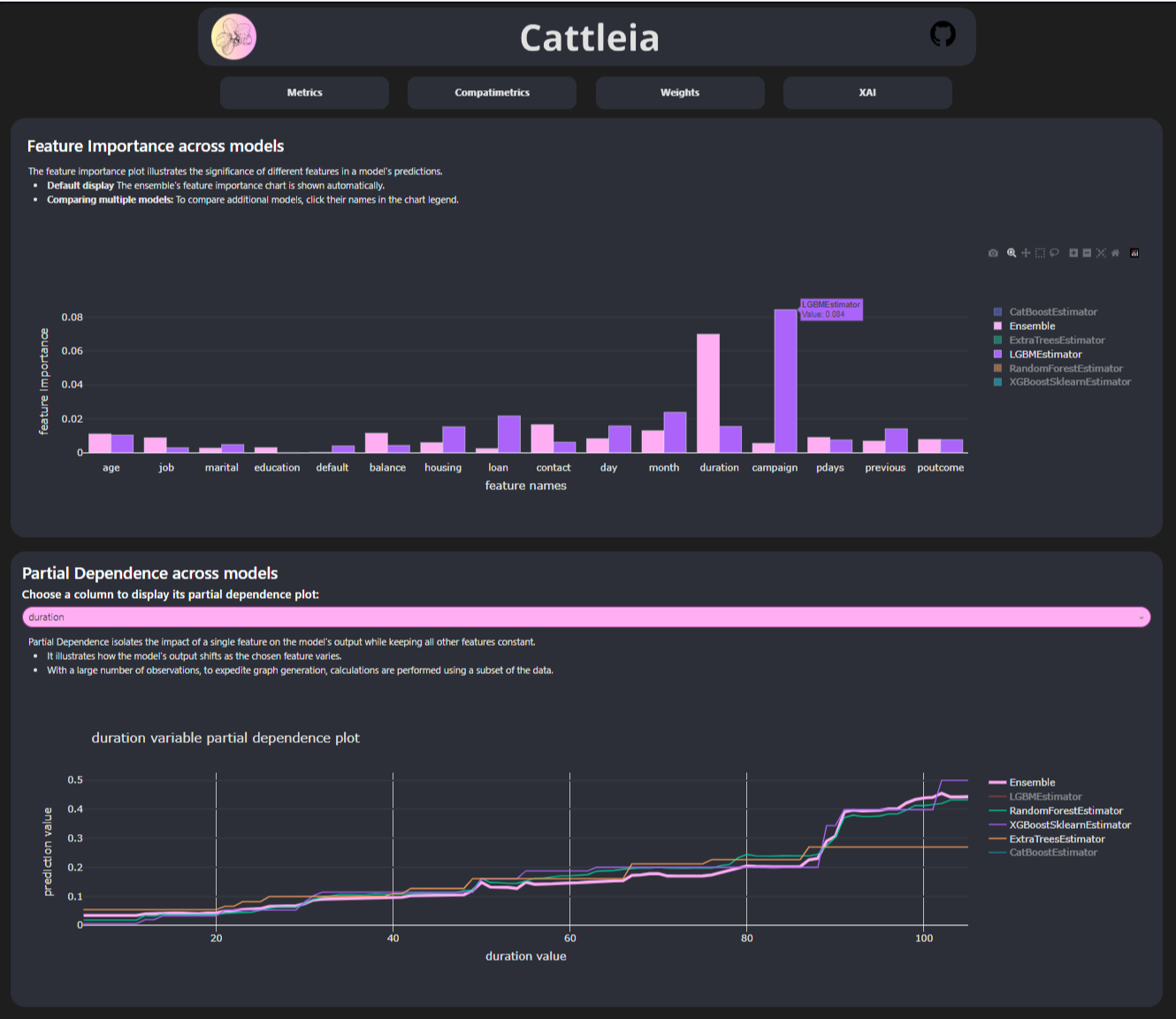
Task: Click the 'feature names' axis title
Action: (526, 486)
